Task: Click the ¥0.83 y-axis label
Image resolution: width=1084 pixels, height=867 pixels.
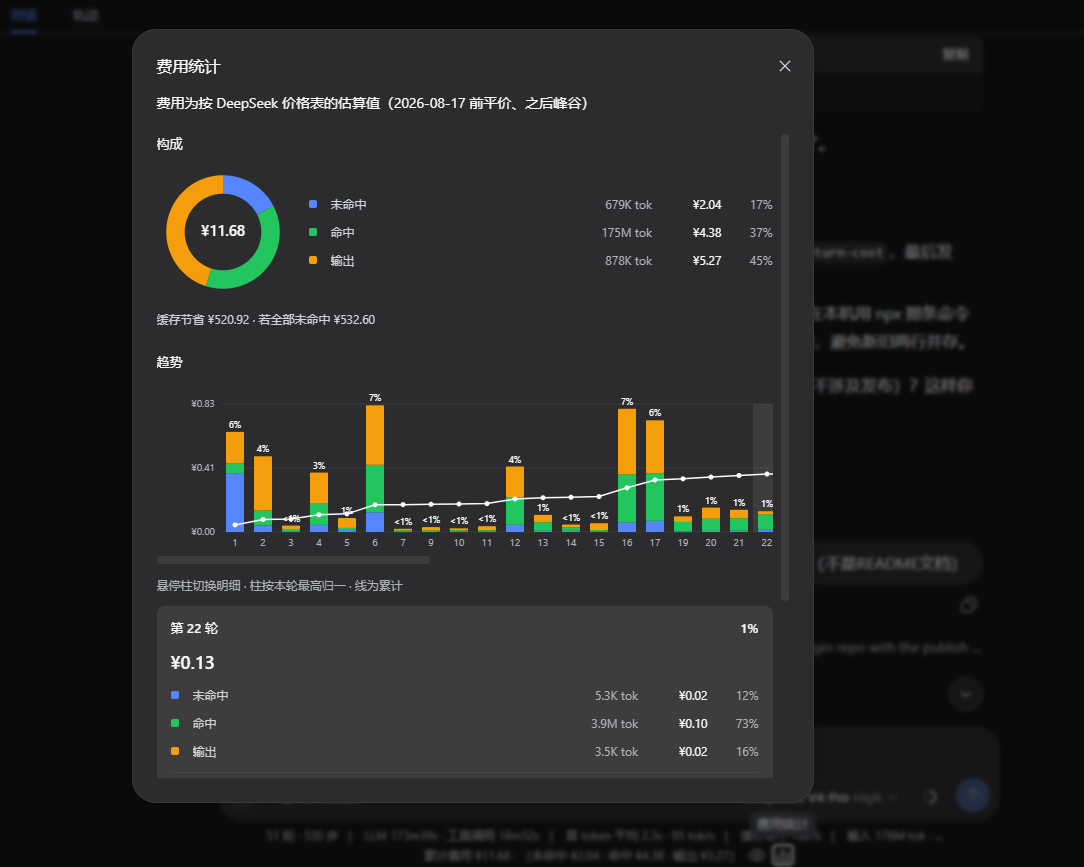Action: pos(203,404)
